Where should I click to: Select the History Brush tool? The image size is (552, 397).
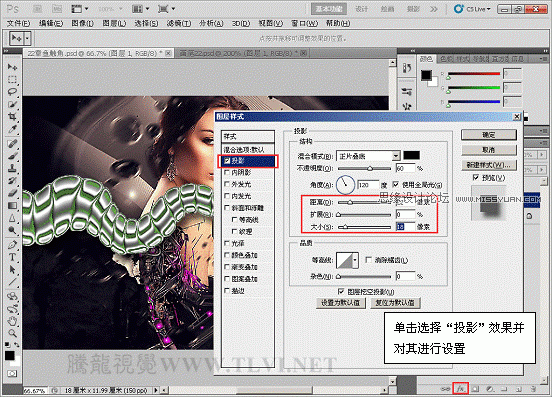12,181
